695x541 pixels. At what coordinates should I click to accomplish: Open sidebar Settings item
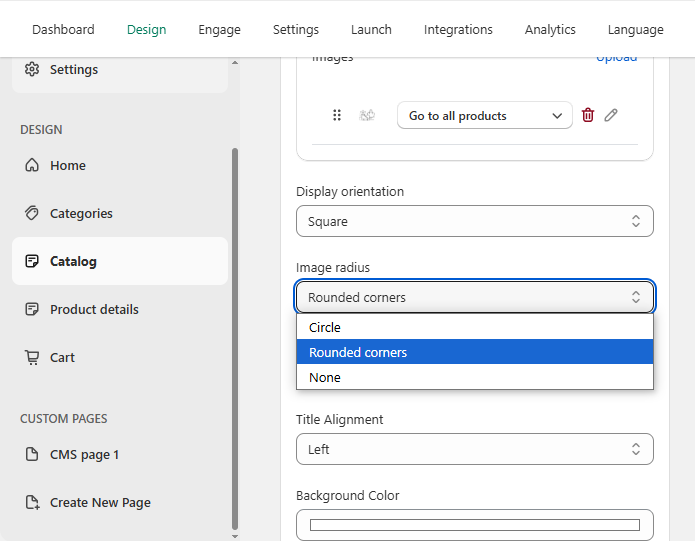tap(120, 70)
